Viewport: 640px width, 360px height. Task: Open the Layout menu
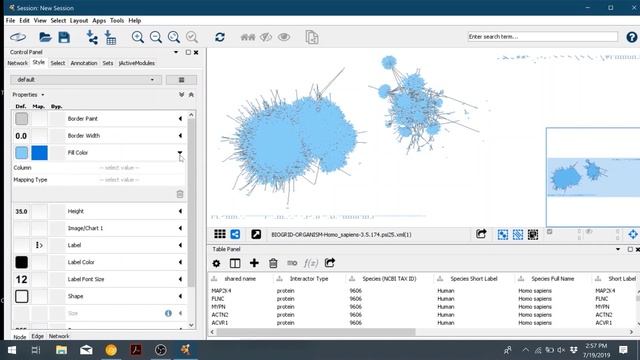79,20
